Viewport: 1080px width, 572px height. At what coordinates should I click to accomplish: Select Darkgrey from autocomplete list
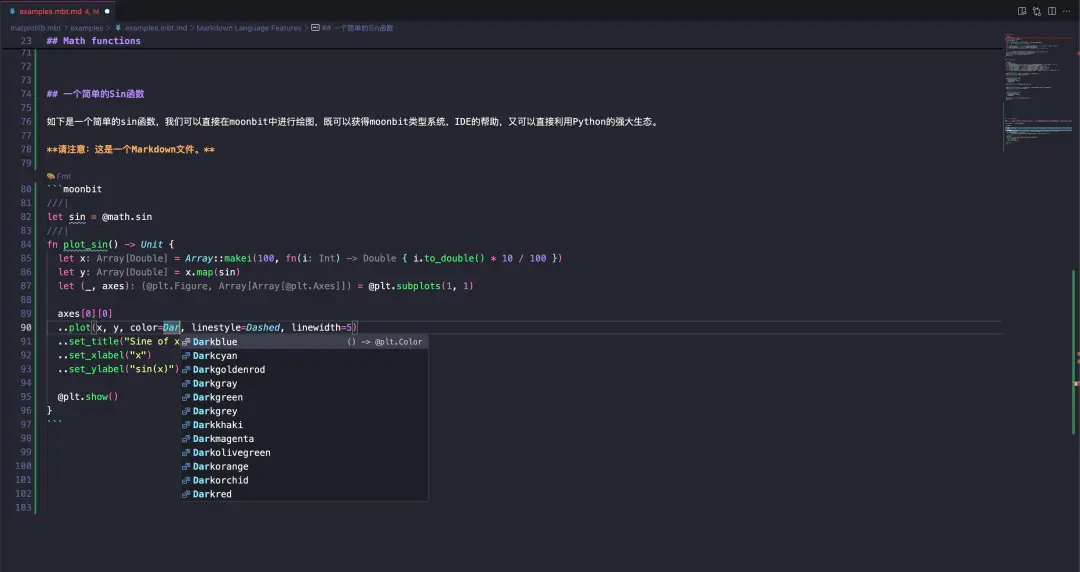[304, 411]
